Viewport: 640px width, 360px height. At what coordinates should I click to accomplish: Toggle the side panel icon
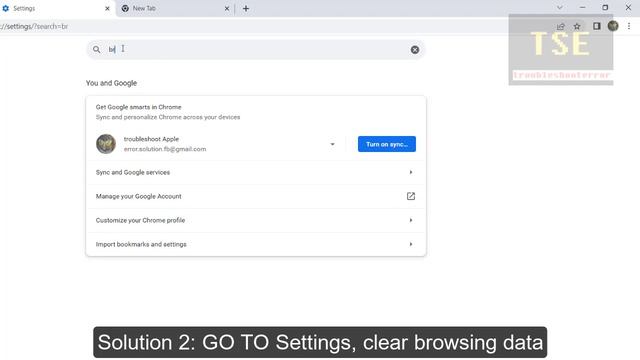pyautogui.click(x=596, y=26)
